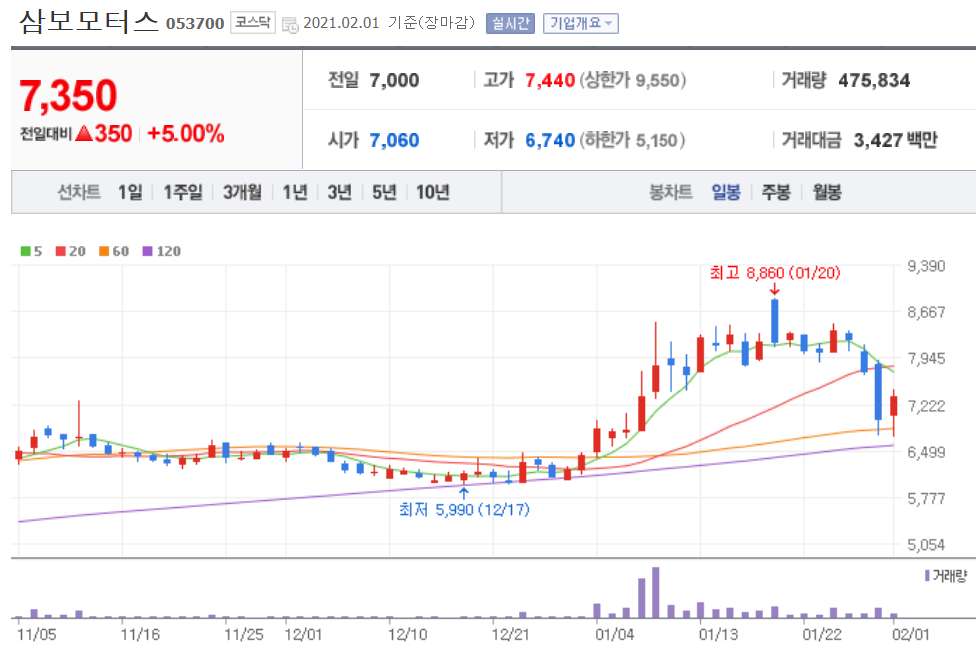
Task: Show the 5년 line chart
Action: [385, 192]
